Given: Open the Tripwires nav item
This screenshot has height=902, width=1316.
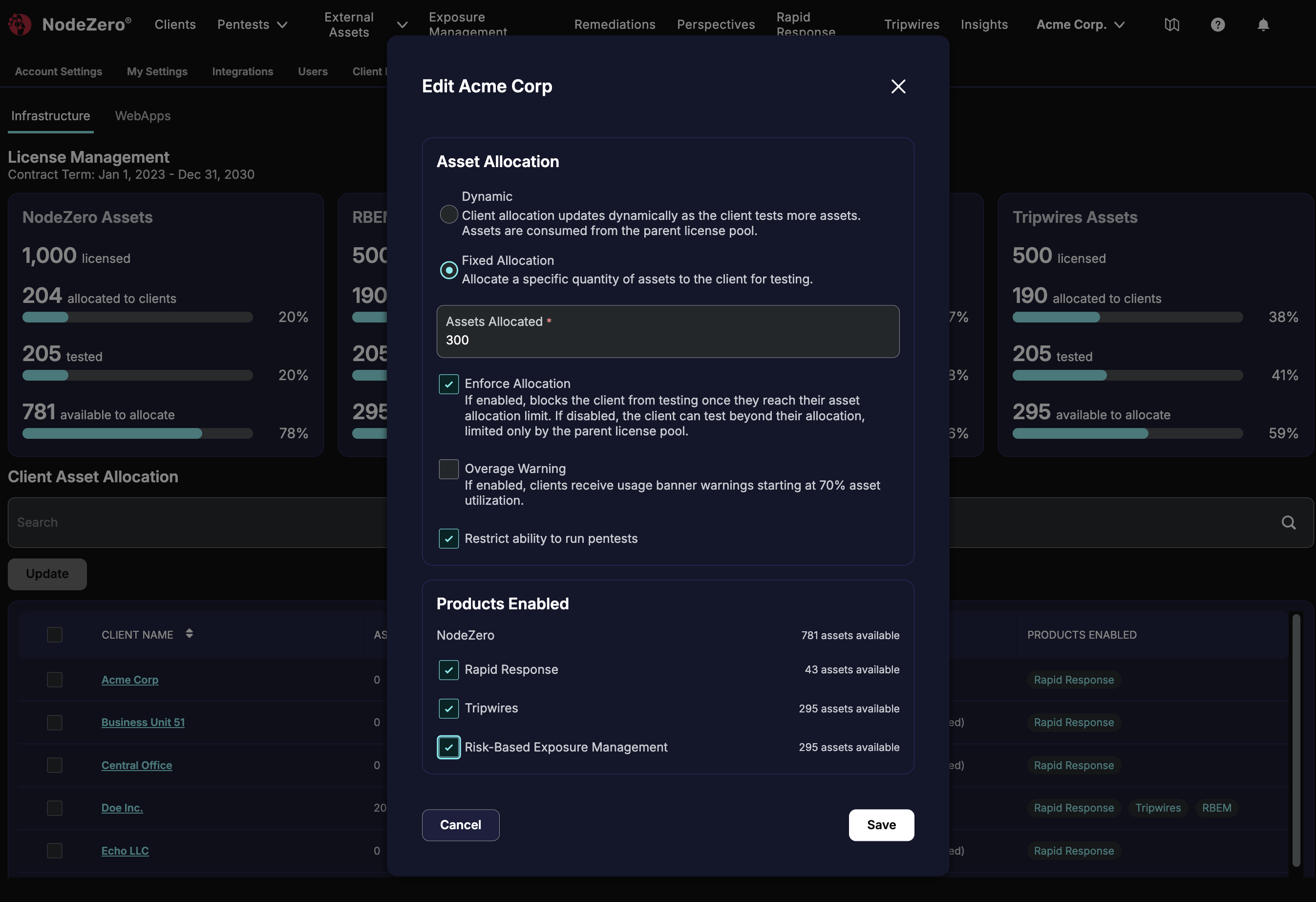Looking at the screenshot, I should [x=912, y=24].
